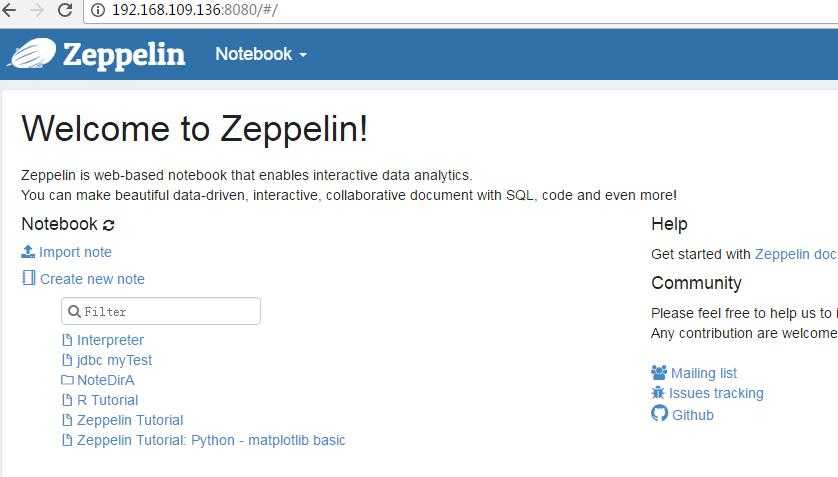Click the browser address bar URL

(195, 10)
